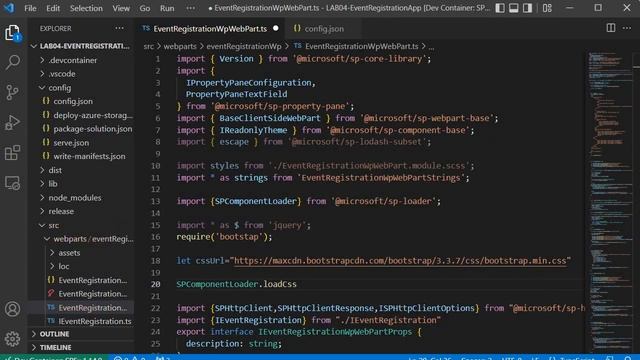Viewport: 640px width, 360px height.
Task: Show more menu items ellipsis
Action: [191, 8]
